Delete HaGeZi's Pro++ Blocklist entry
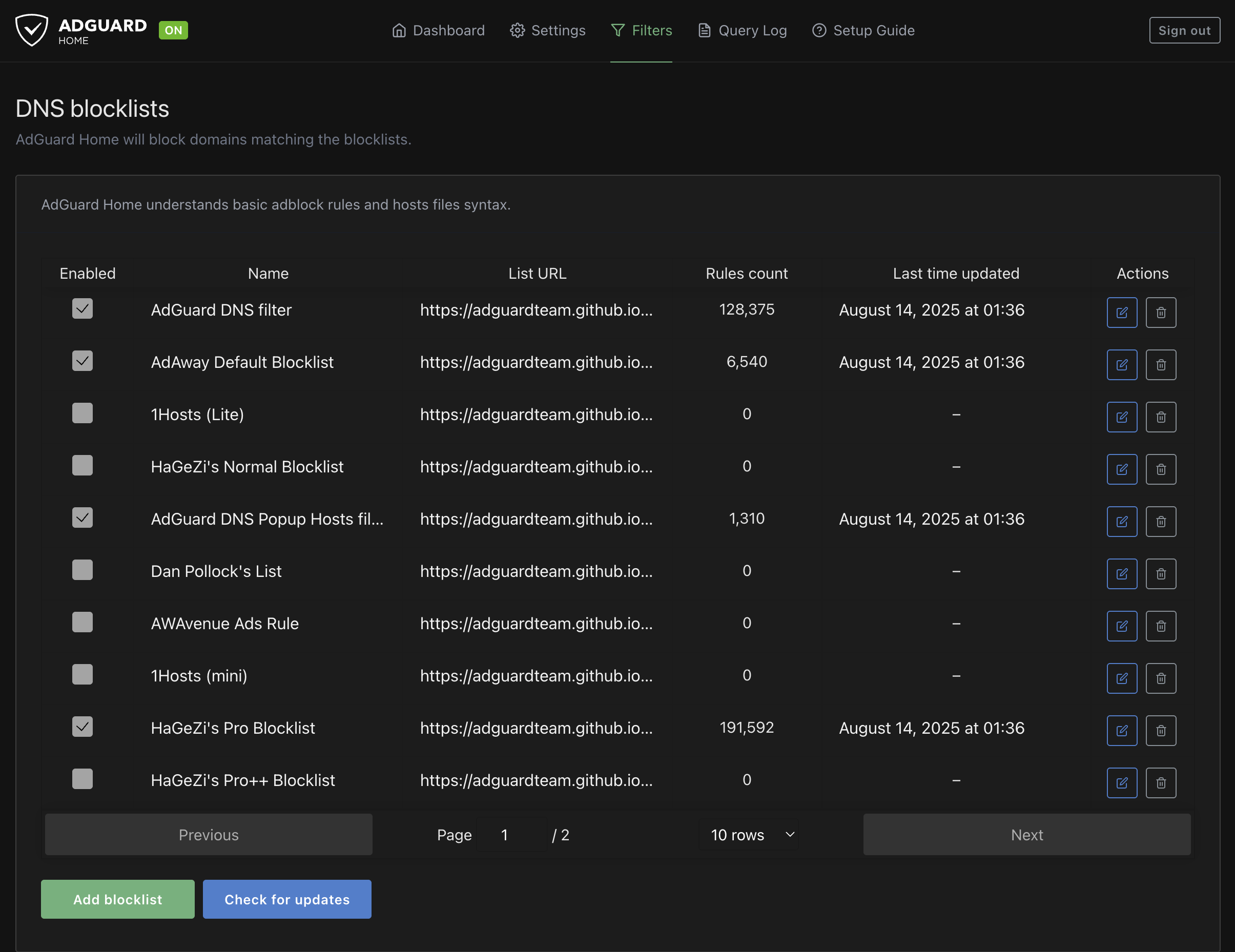This screenshot has width=1235, height=952. tap(1160, 782)
